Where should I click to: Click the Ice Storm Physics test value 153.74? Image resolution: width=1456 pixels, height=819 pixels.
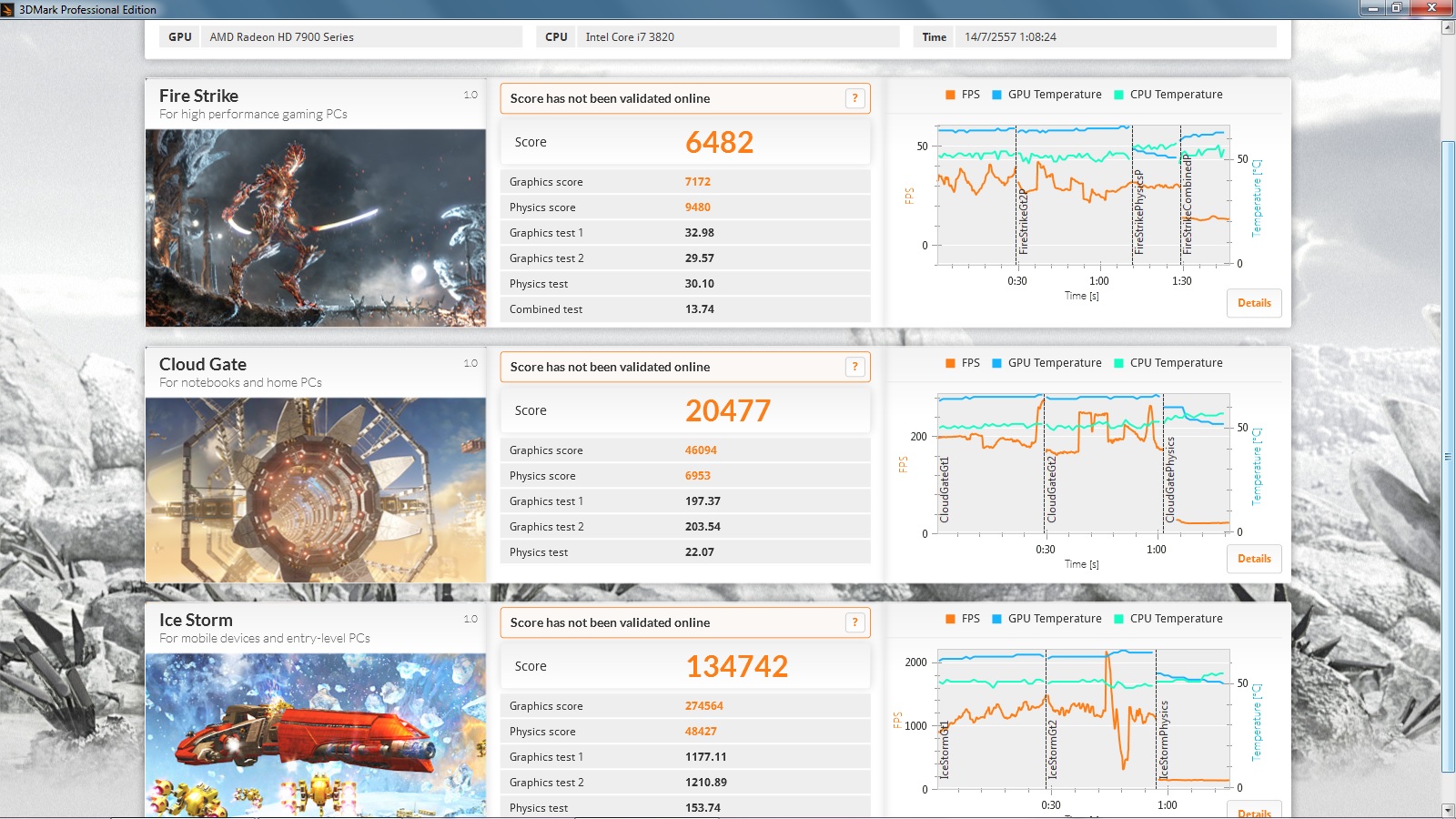703,808
